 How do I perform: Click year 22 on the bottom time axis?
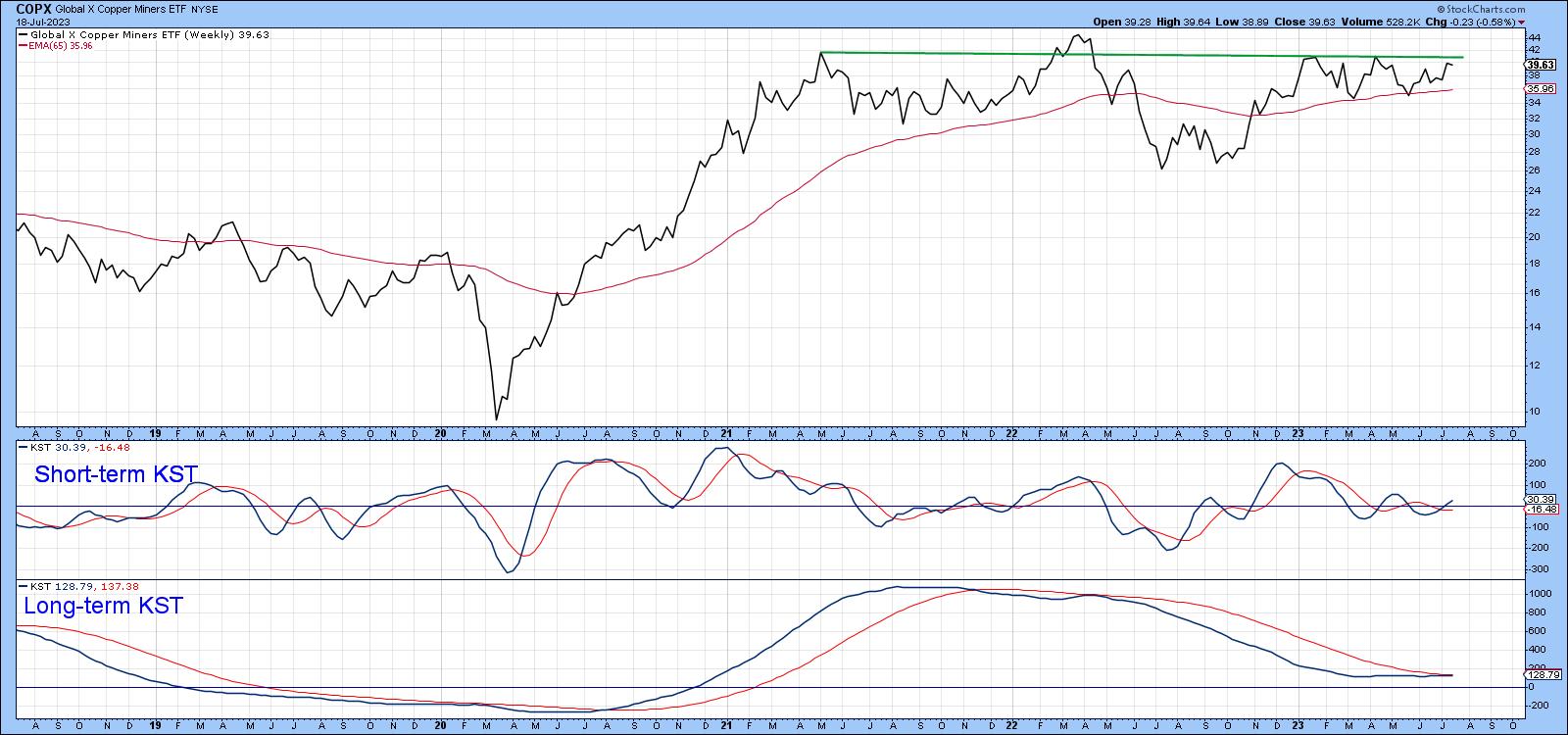1009,727
